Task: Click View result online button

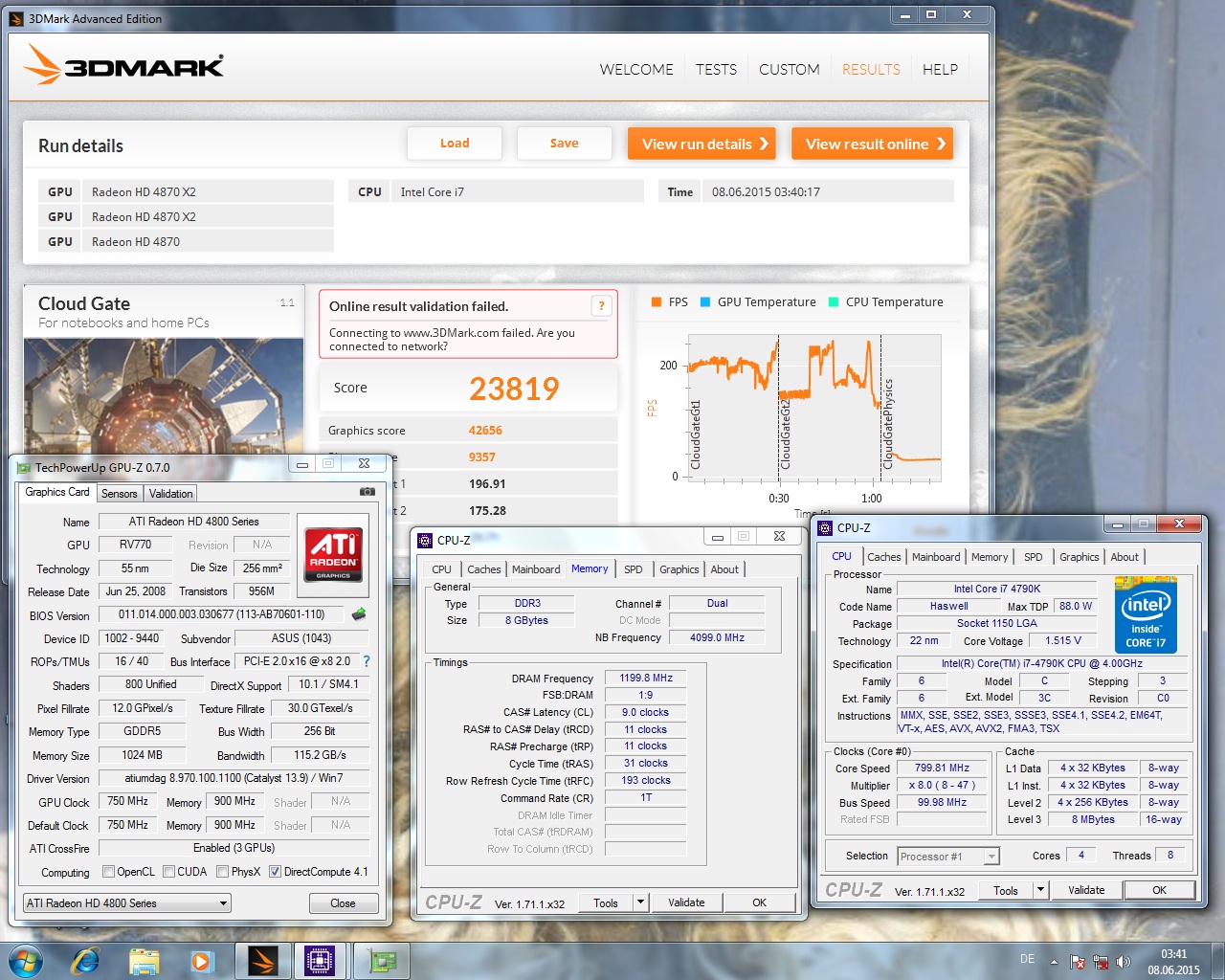Action: pyautogui.click(x=873, y=144)
